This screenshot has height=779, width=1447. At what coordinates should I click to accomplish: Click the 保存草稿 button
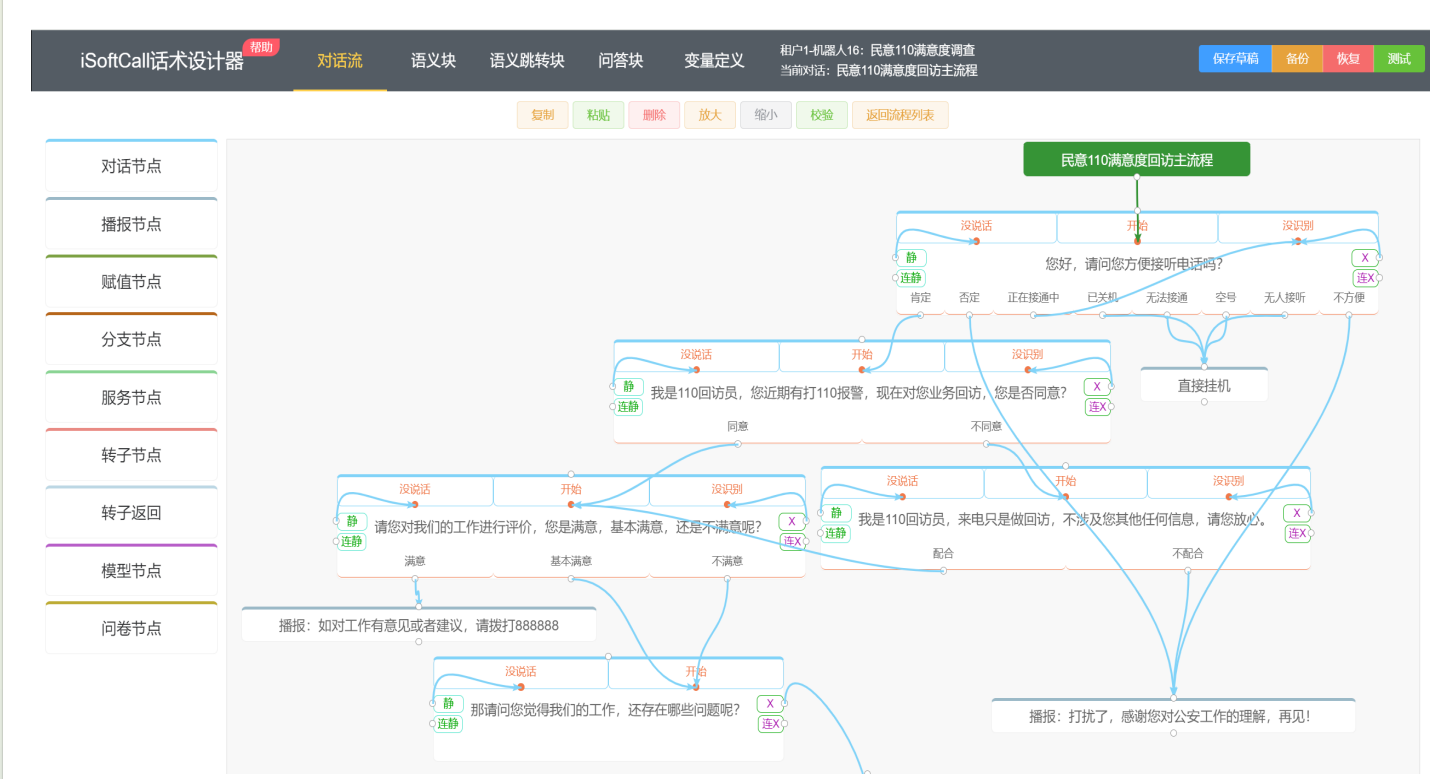click(1235, 59)
